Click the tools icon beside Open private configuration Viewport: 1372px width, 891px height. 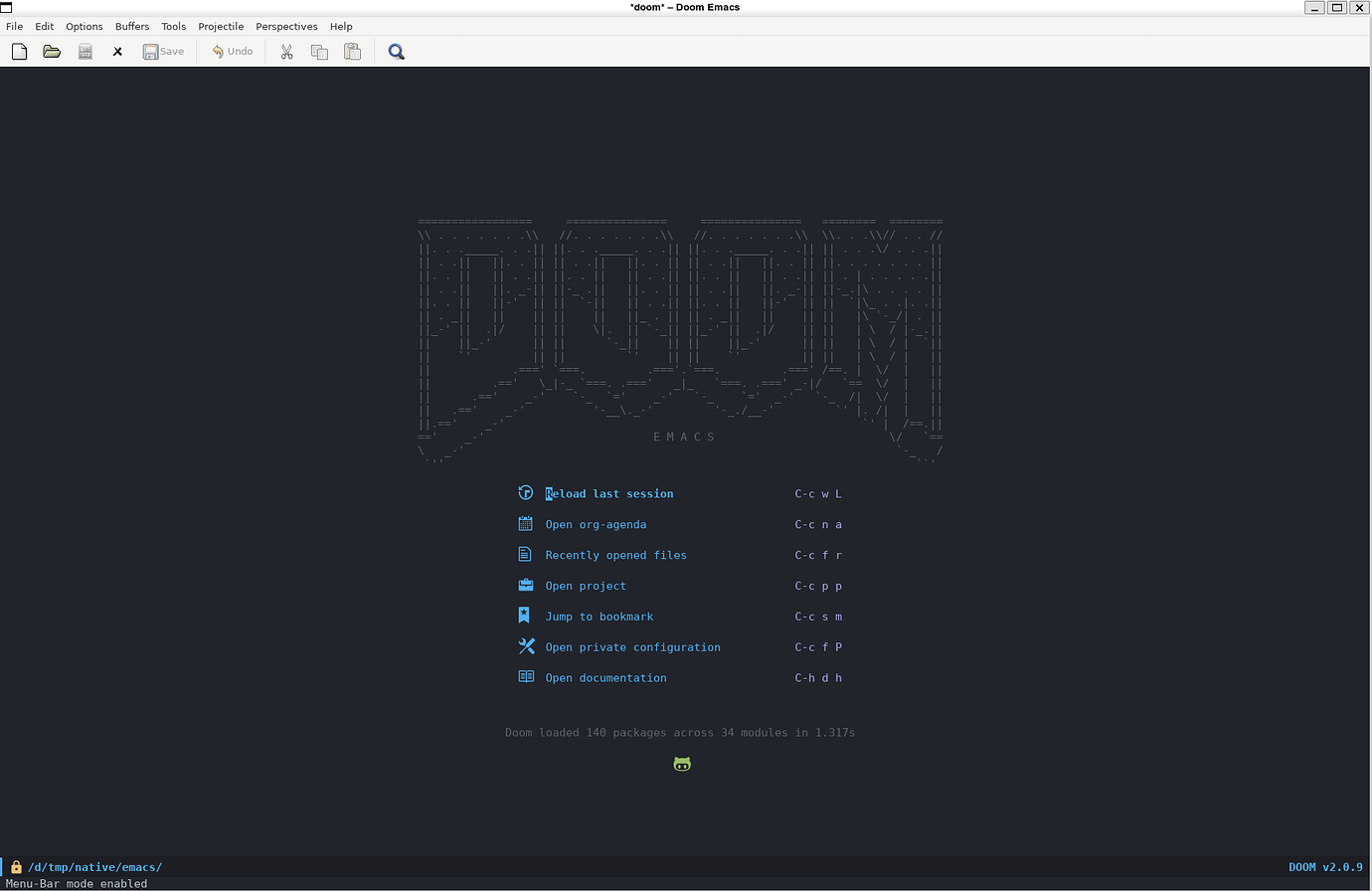point(526,646)
